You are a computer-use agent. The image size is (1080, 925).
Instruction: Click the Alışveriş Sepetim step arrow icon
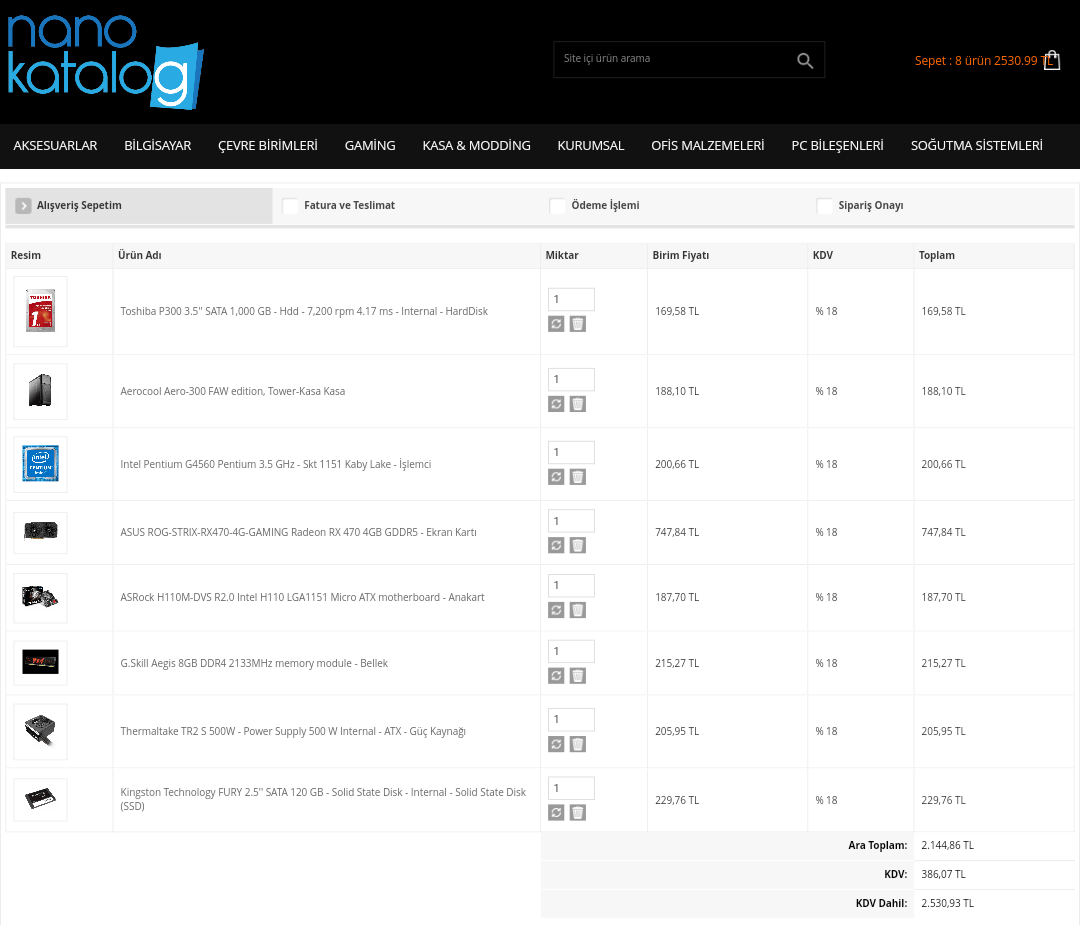[x=23, y=205]
